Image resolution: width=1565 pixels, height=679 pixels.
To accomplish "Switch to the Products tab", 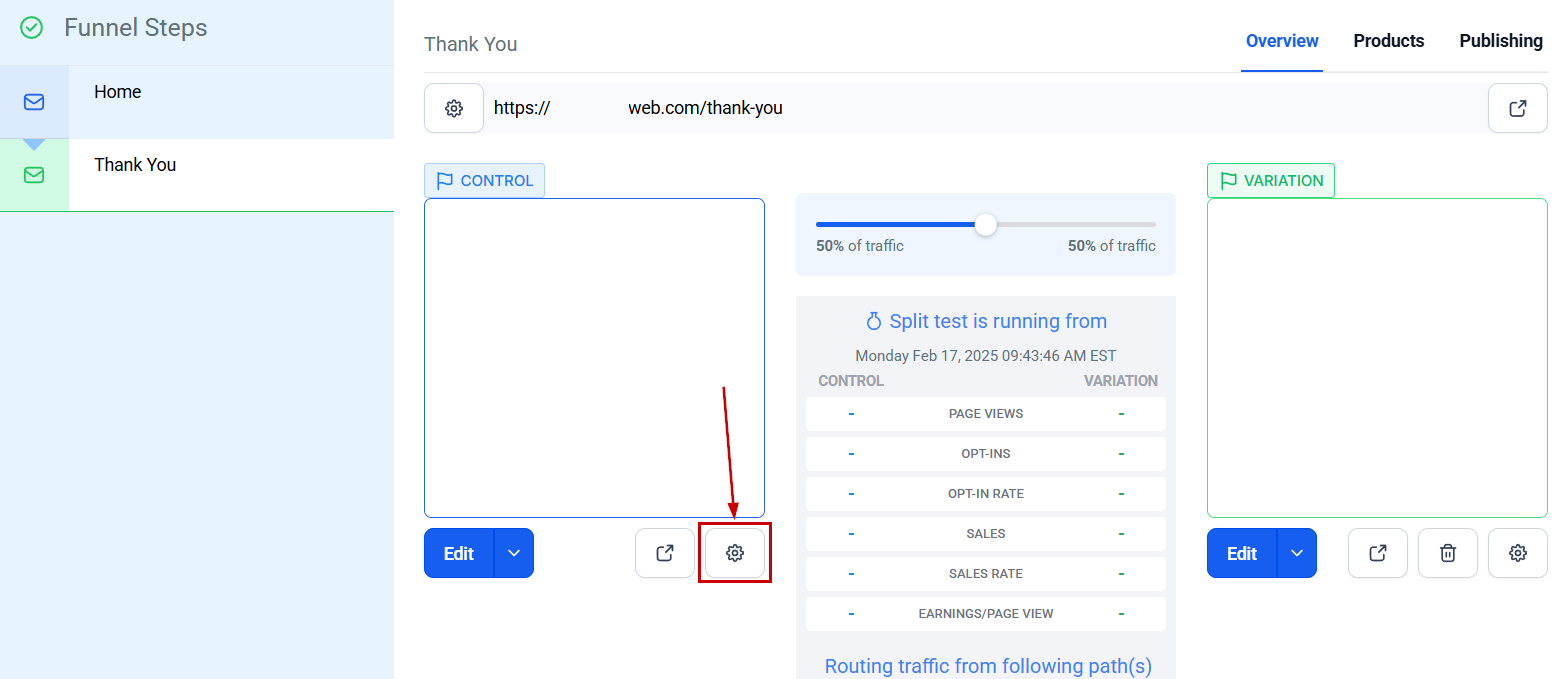I will [x=1389, y=41].
